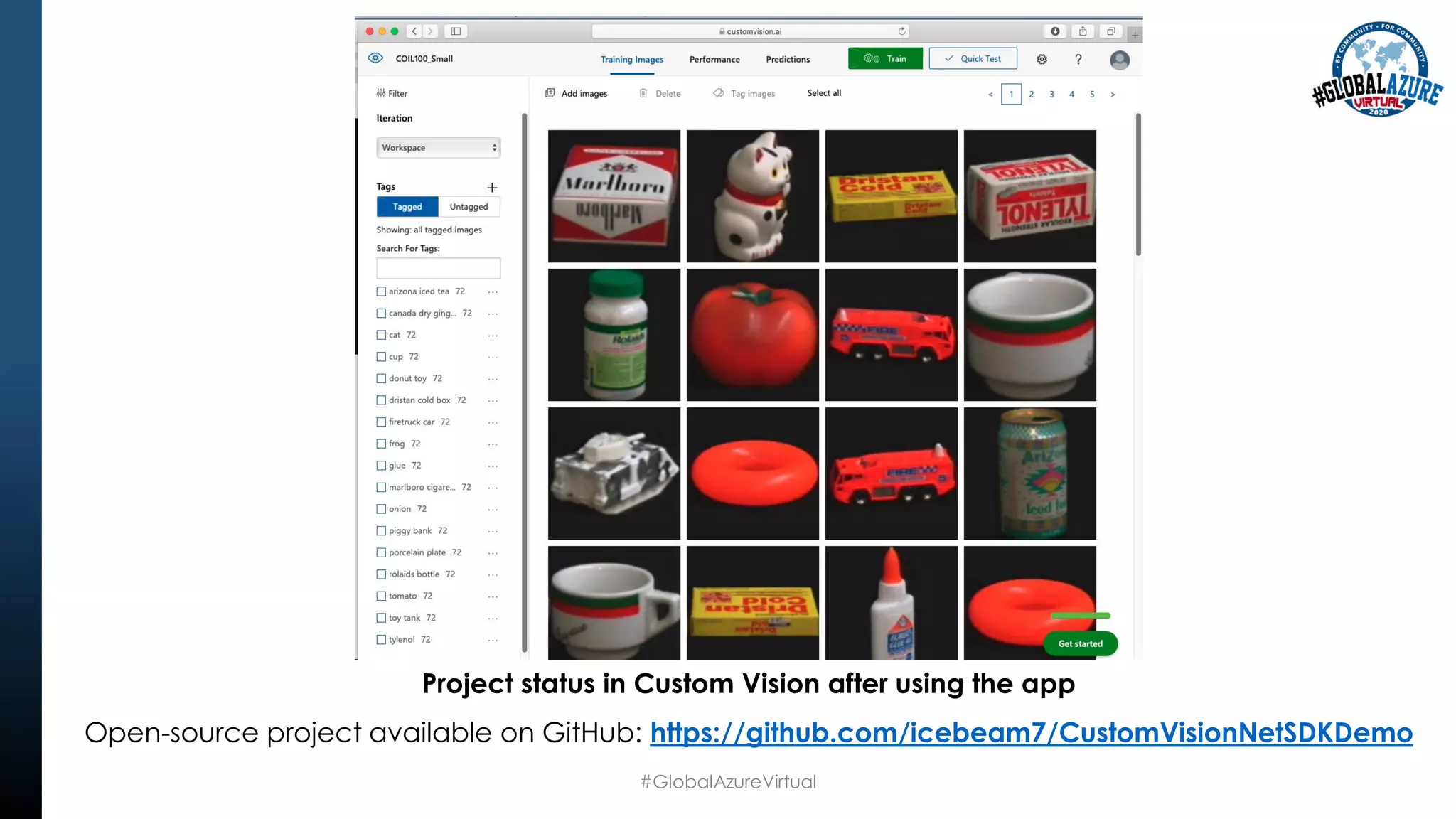Switch to the Predictions tab
The image size is (1456, 819).
(788, 59)
